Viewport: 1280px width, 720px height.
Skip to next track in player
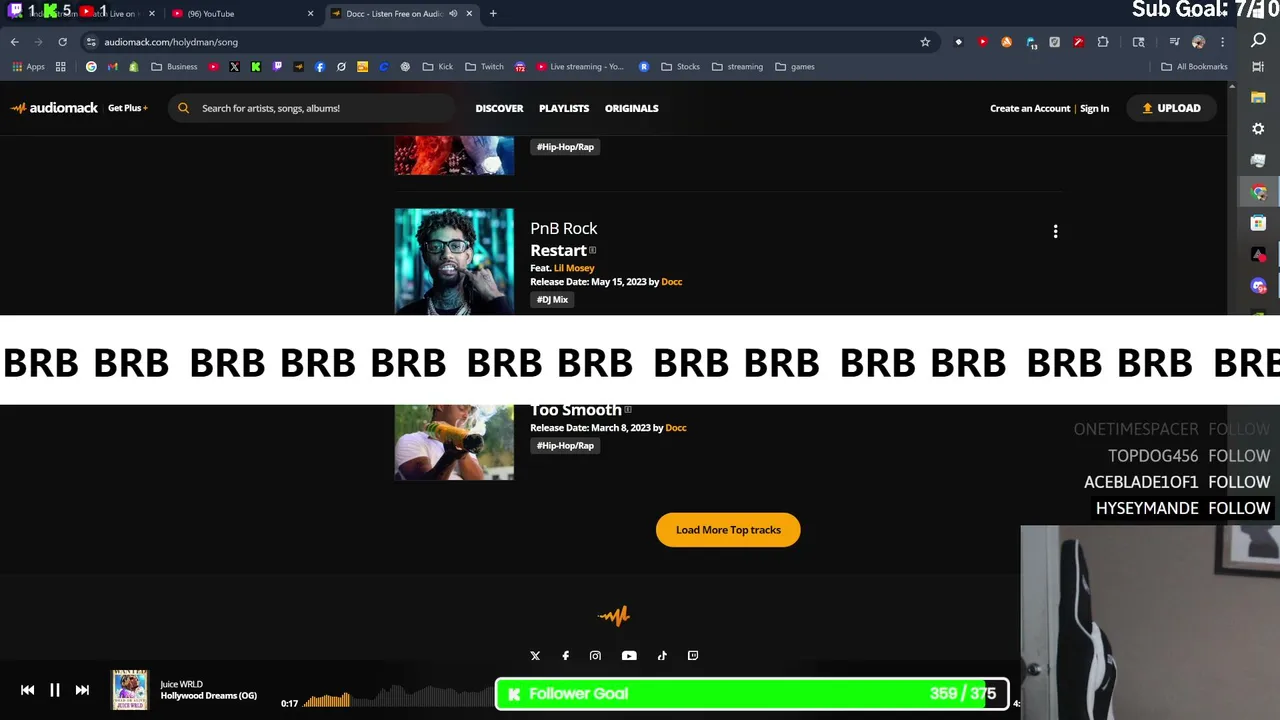(82, 690)
